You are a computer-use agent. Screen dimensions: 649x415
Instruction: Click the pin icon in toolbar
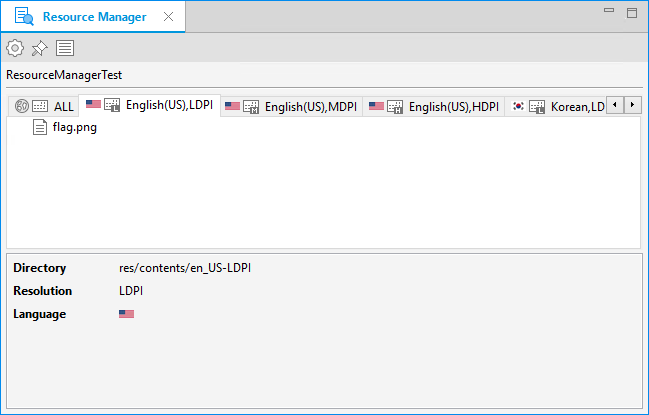pyautogui.click(x=39, y=48)
